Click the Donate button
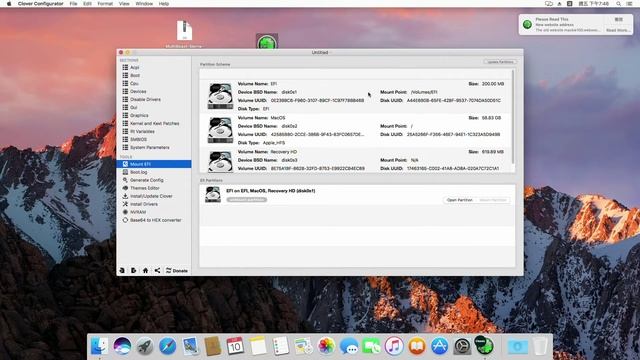This screenshot has width=640, height=360. click(x=177, y=271)
